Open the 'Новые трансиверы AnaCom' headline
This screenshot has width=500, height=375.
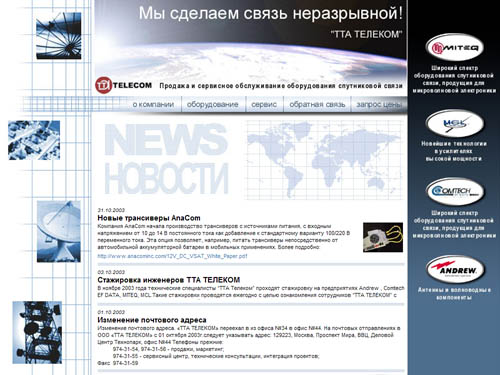click(x=149, y=218)
